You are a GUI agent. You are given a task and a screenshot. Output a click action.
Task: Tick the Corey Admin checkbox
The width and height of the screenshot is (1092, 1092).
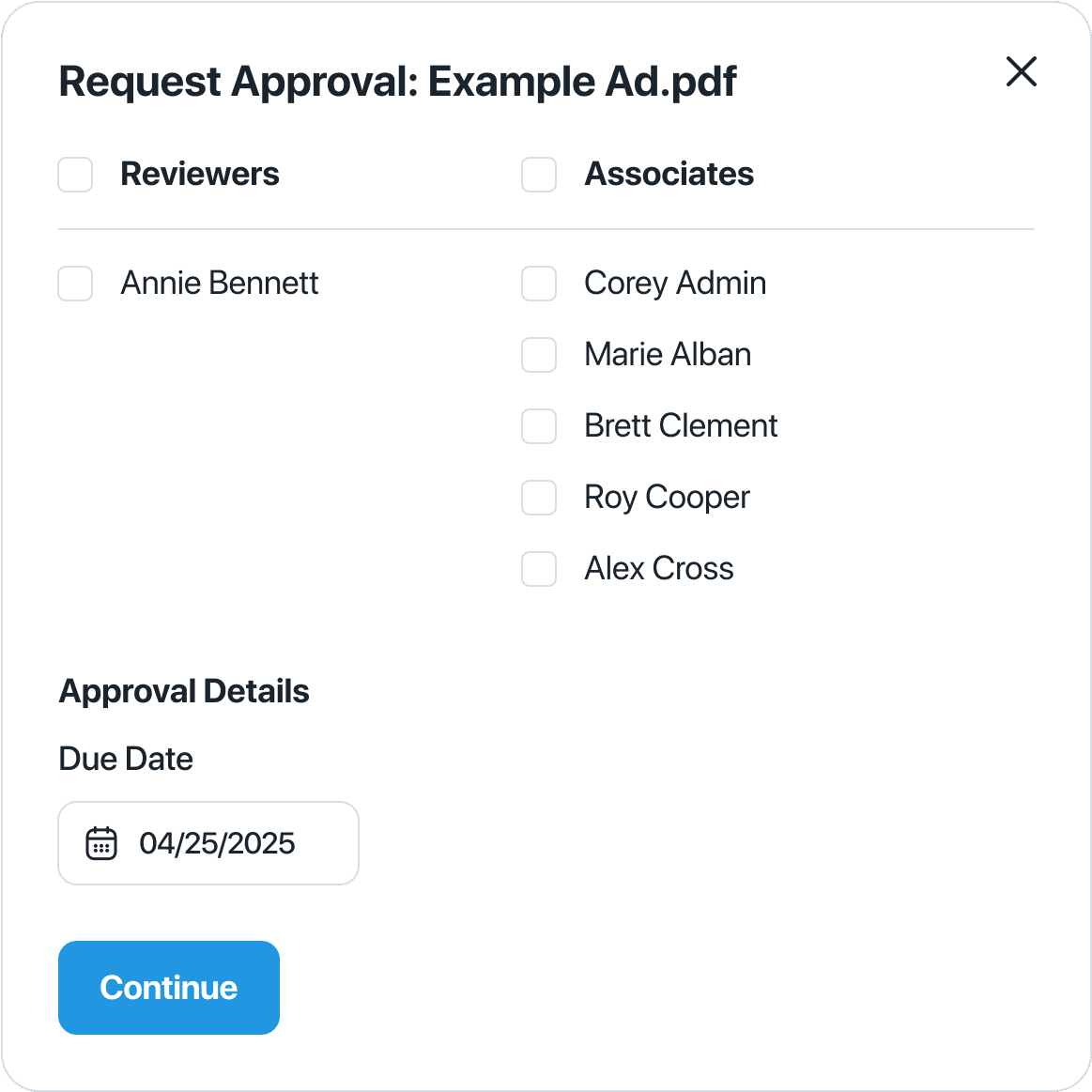[539, 284]
